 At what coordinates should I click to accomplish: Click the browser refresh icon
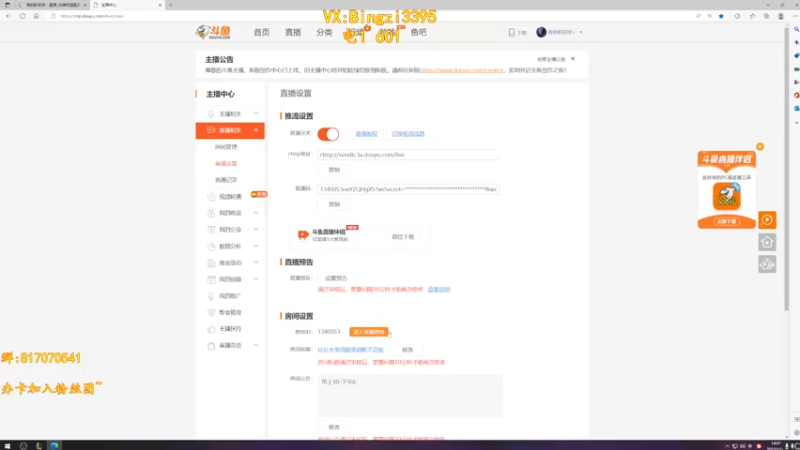(22, 16)
